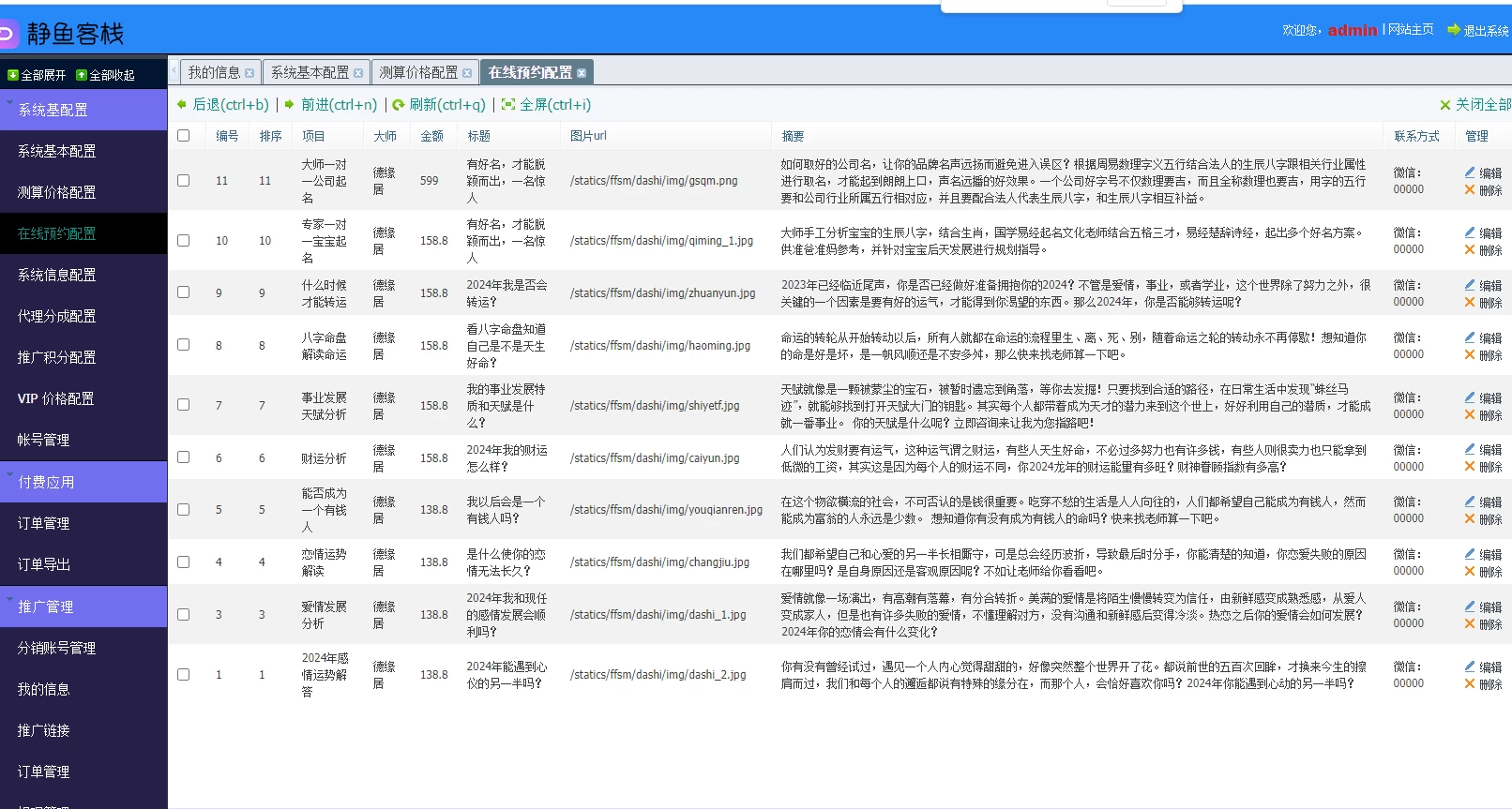Open 代理分成配置 in sidebar menu
1512x809 pixels.
56,316
